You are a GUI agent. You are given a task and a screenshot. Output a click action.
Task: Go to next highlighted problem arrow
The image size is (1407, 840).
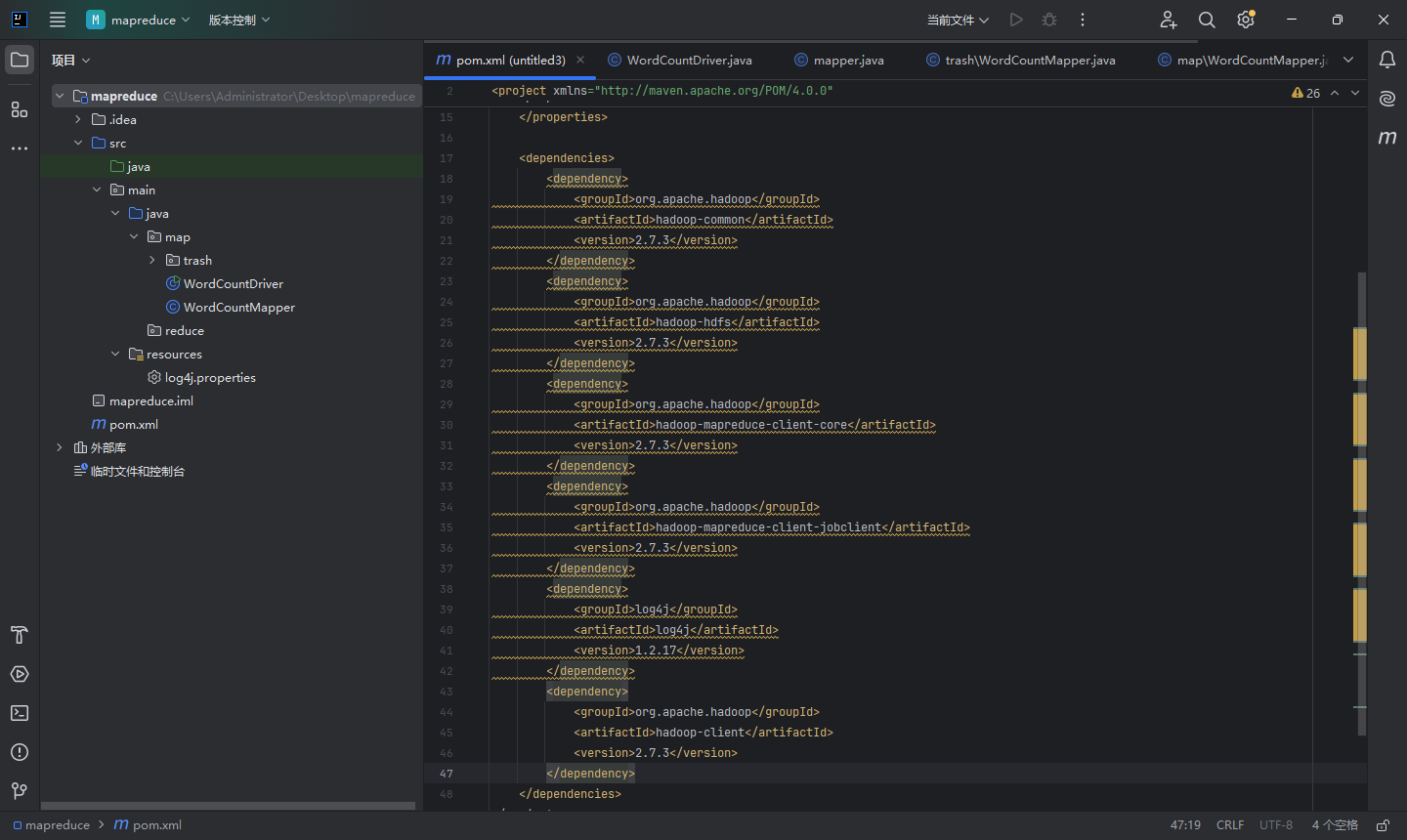coord(1355,93)
